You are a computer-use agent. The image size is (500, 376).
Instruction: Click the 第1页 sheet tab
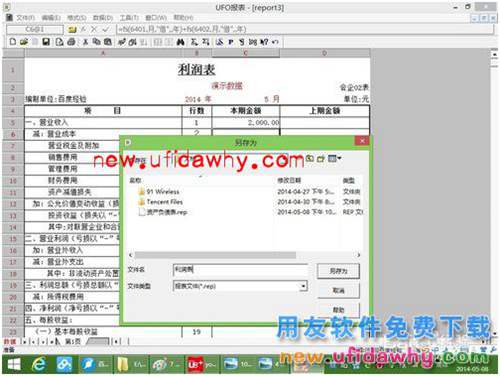pyautogui.click(x=72, y=341)
